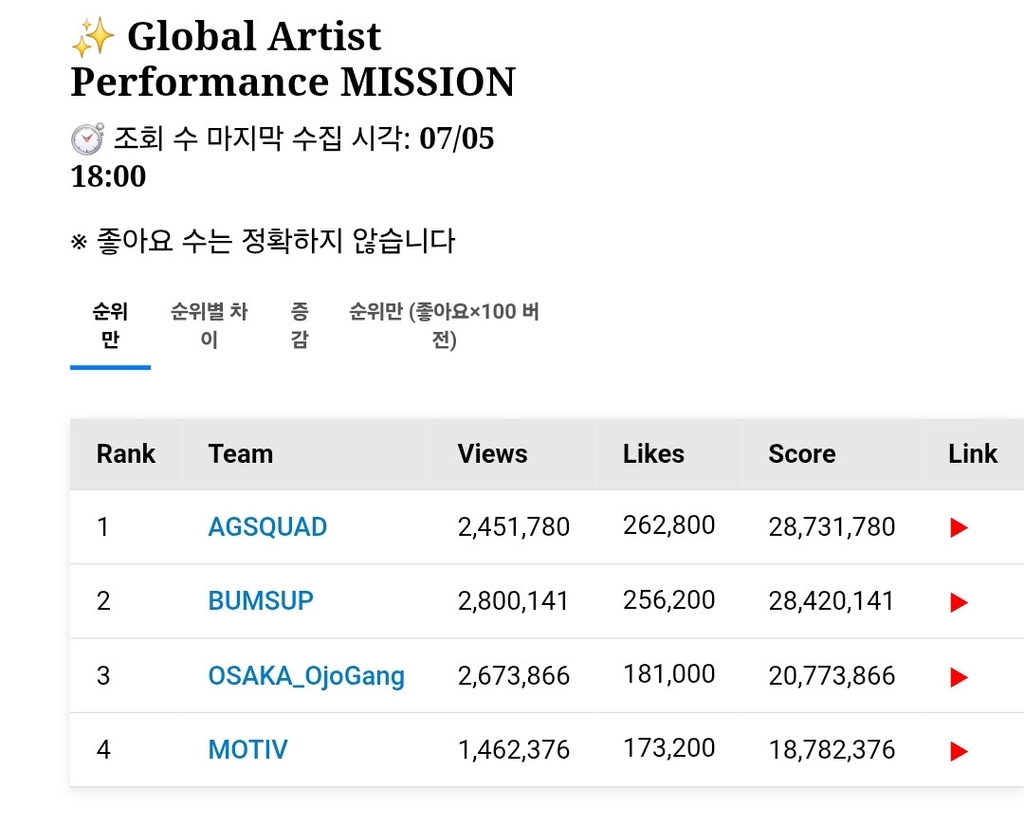This screenshot has height=826, width=1024.
Task: Switch to 순위만 (좋아요×100 버전) tab
Action: click(444, 326)
